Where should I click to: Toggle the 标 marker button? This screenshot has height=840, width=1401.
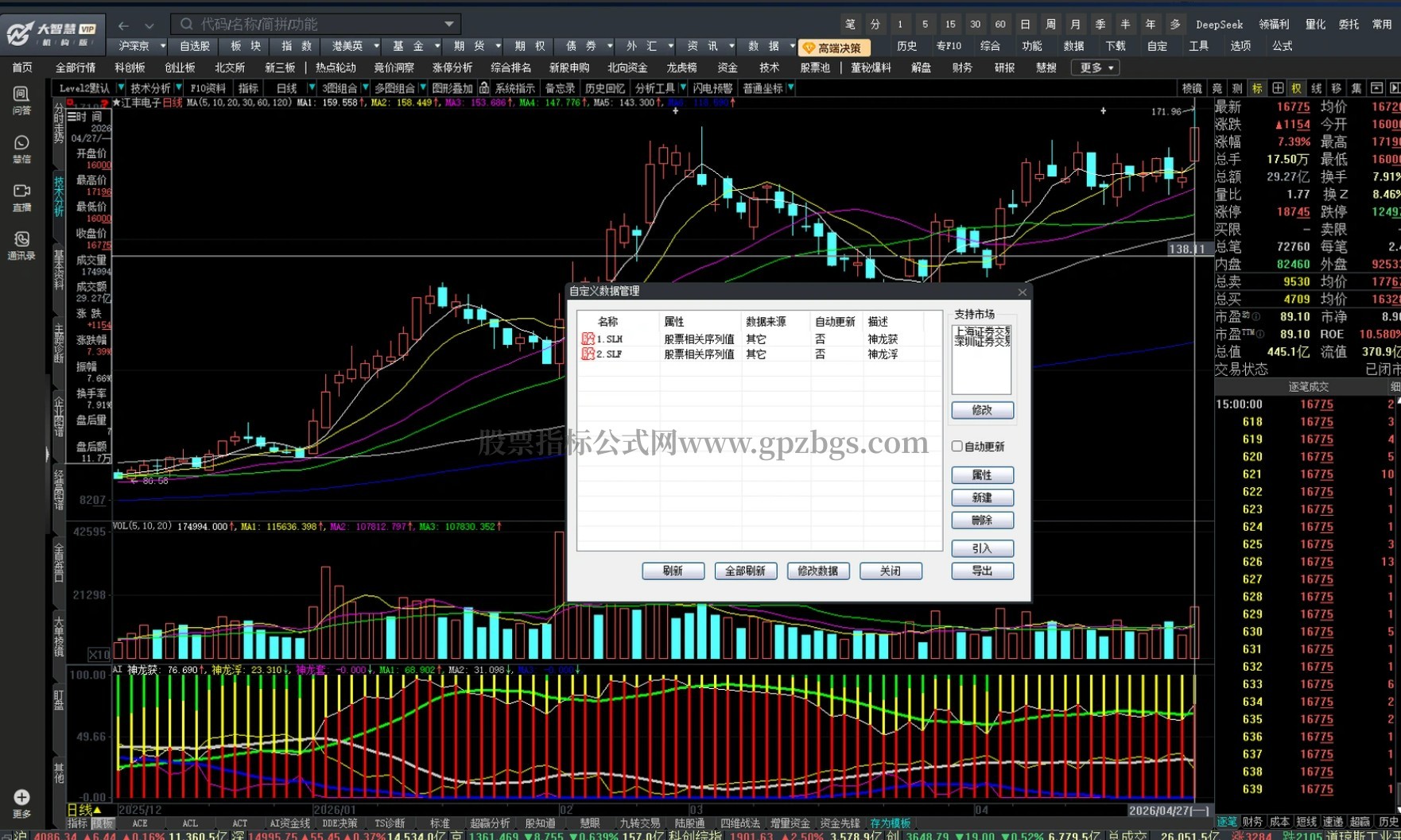point(1257,88)
